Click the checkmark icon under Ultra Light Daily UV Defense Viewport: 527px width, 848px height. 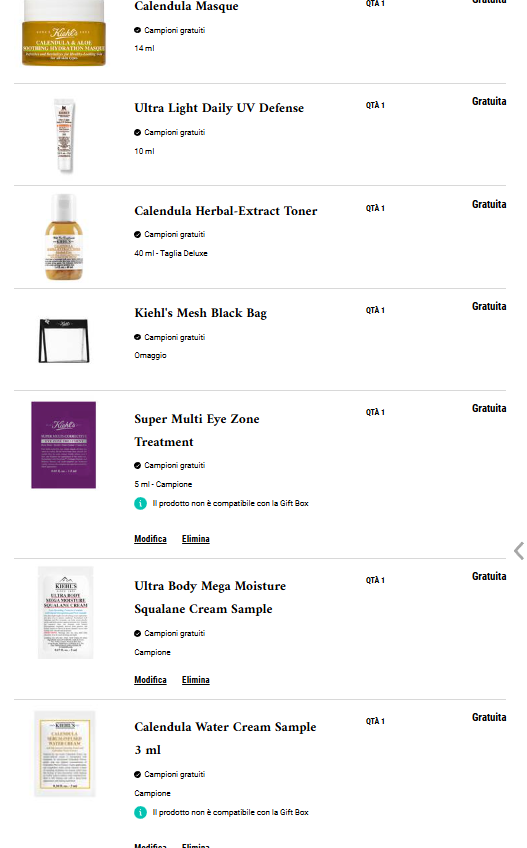[x=137, y=132]
